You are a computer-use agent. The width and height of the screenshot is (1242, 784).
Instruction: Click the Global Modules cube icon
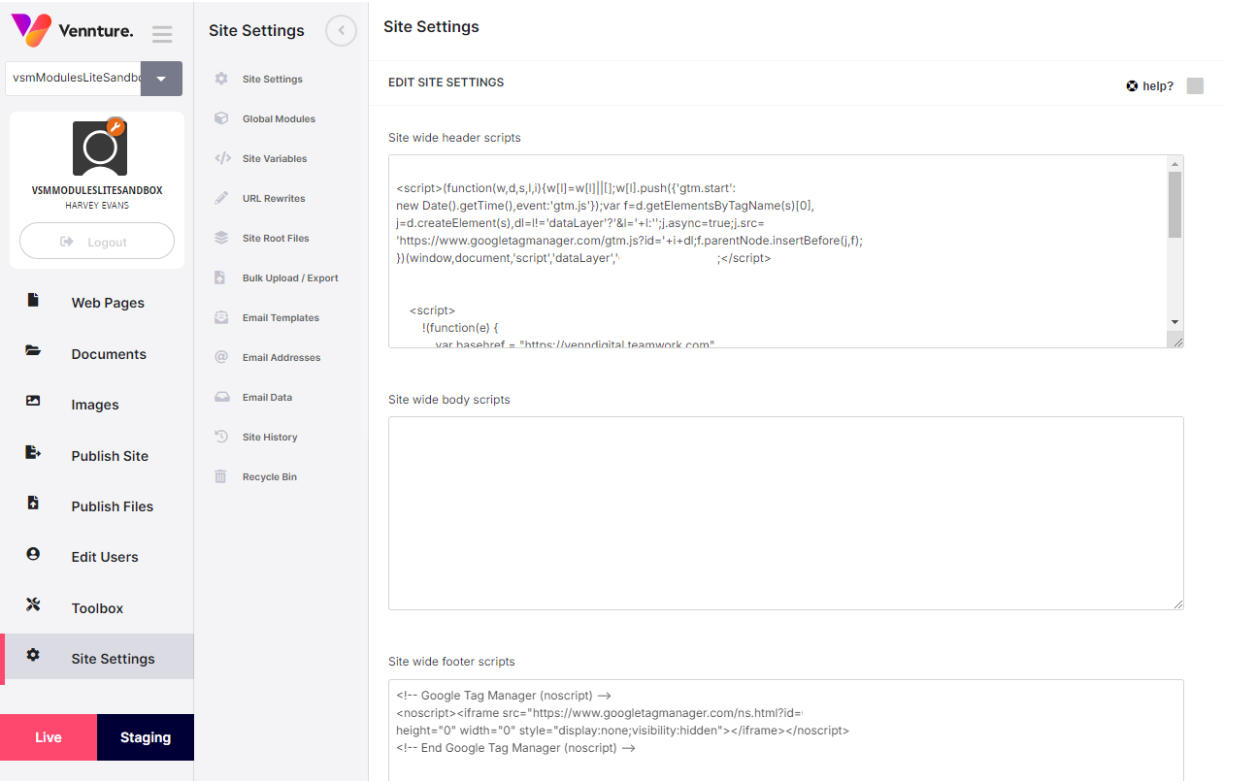point(221,118)
